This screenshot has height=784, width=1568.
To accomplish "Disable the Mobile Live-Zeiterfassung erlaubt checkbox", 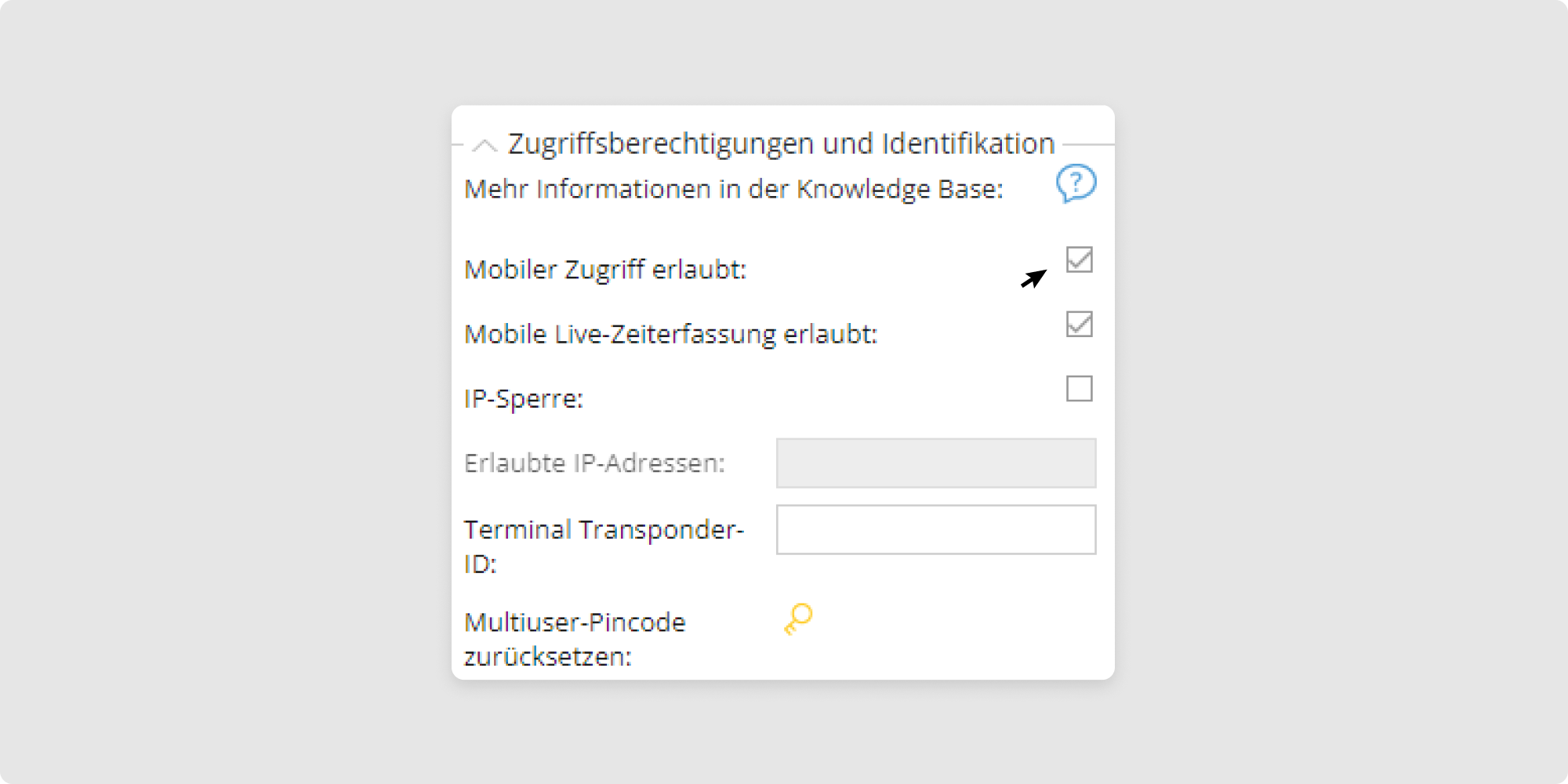I will [x=1079, y=324].
